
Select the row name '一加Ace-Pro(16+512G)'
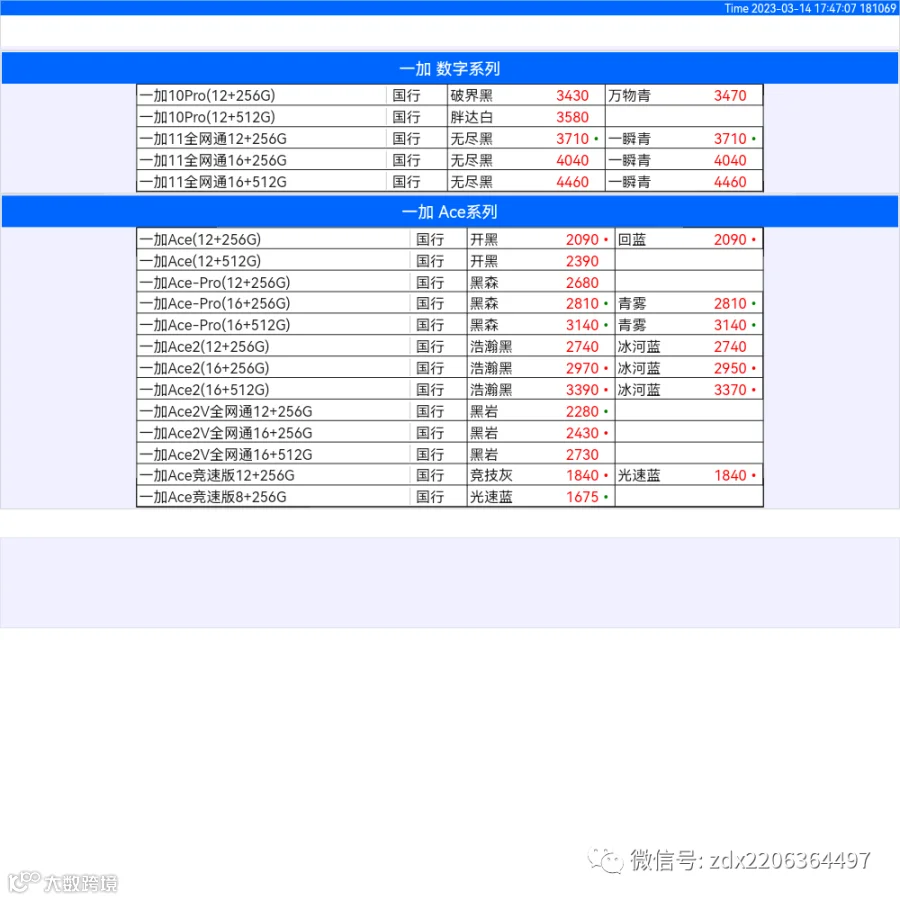coord(215,325)
